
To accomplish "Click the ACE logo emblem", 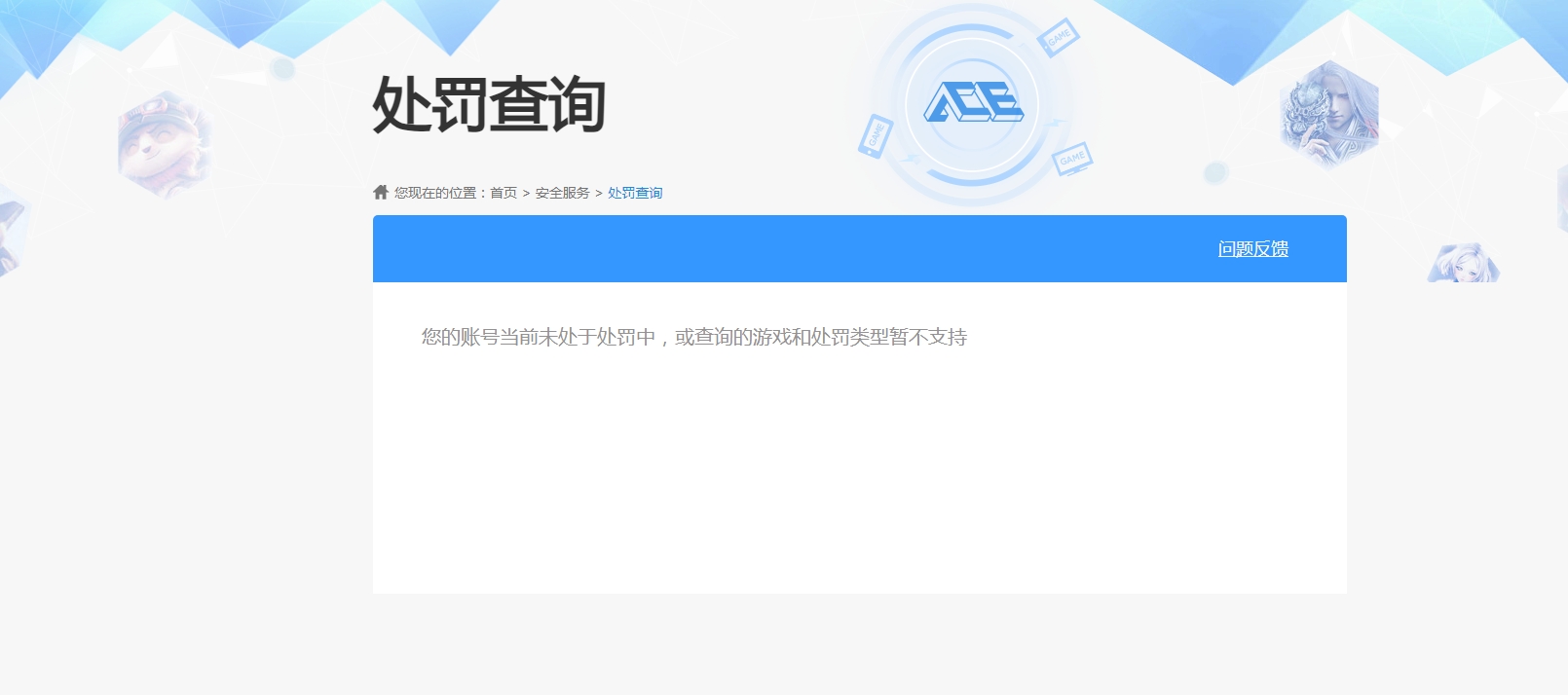I will click(972, 102).
